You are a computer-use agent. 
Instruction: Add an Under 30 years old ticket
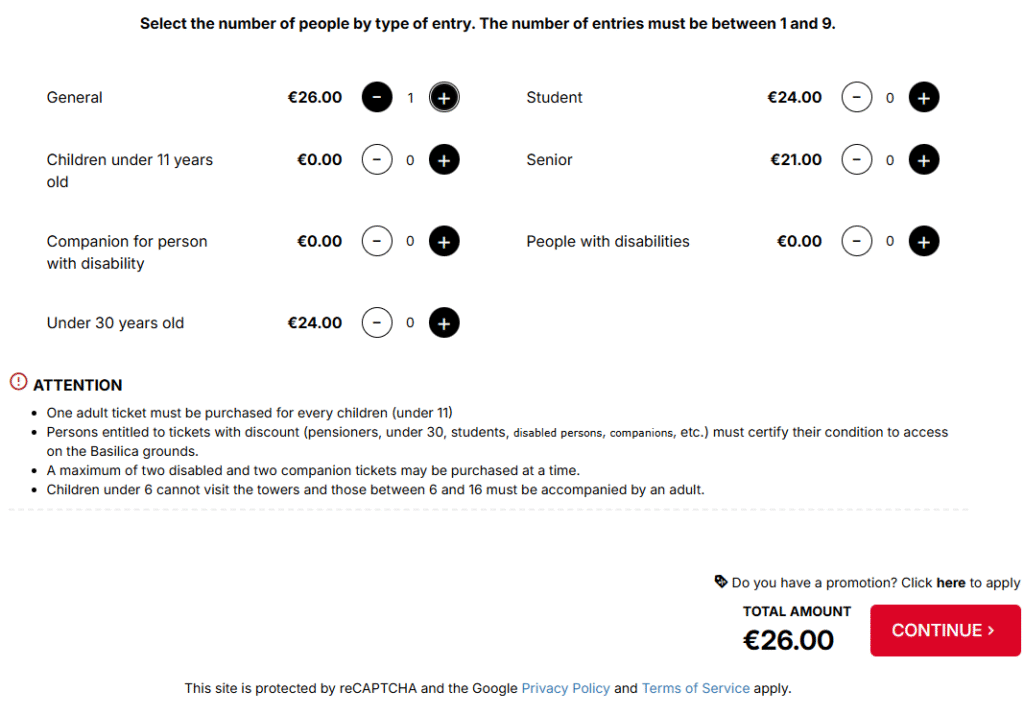(444, 324)
